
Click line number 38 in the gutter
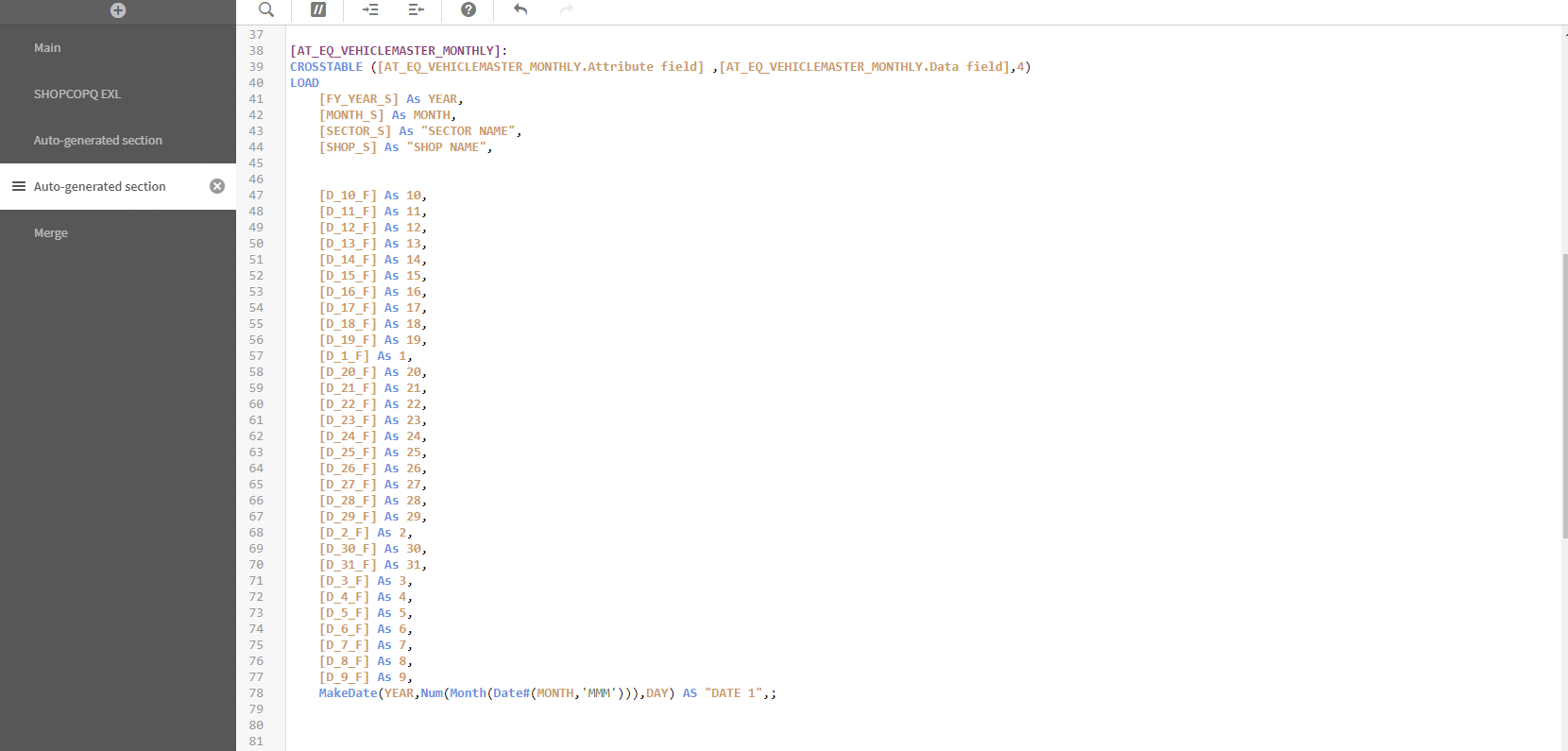point(256,51)
